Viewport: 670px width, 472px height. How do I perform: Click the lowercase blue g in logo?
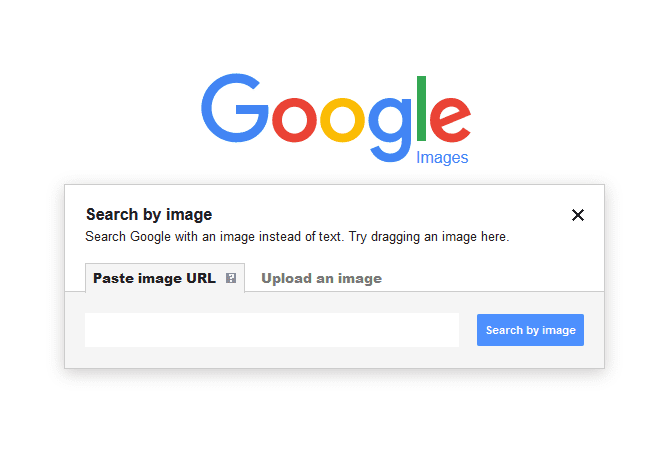pos(390,130)
